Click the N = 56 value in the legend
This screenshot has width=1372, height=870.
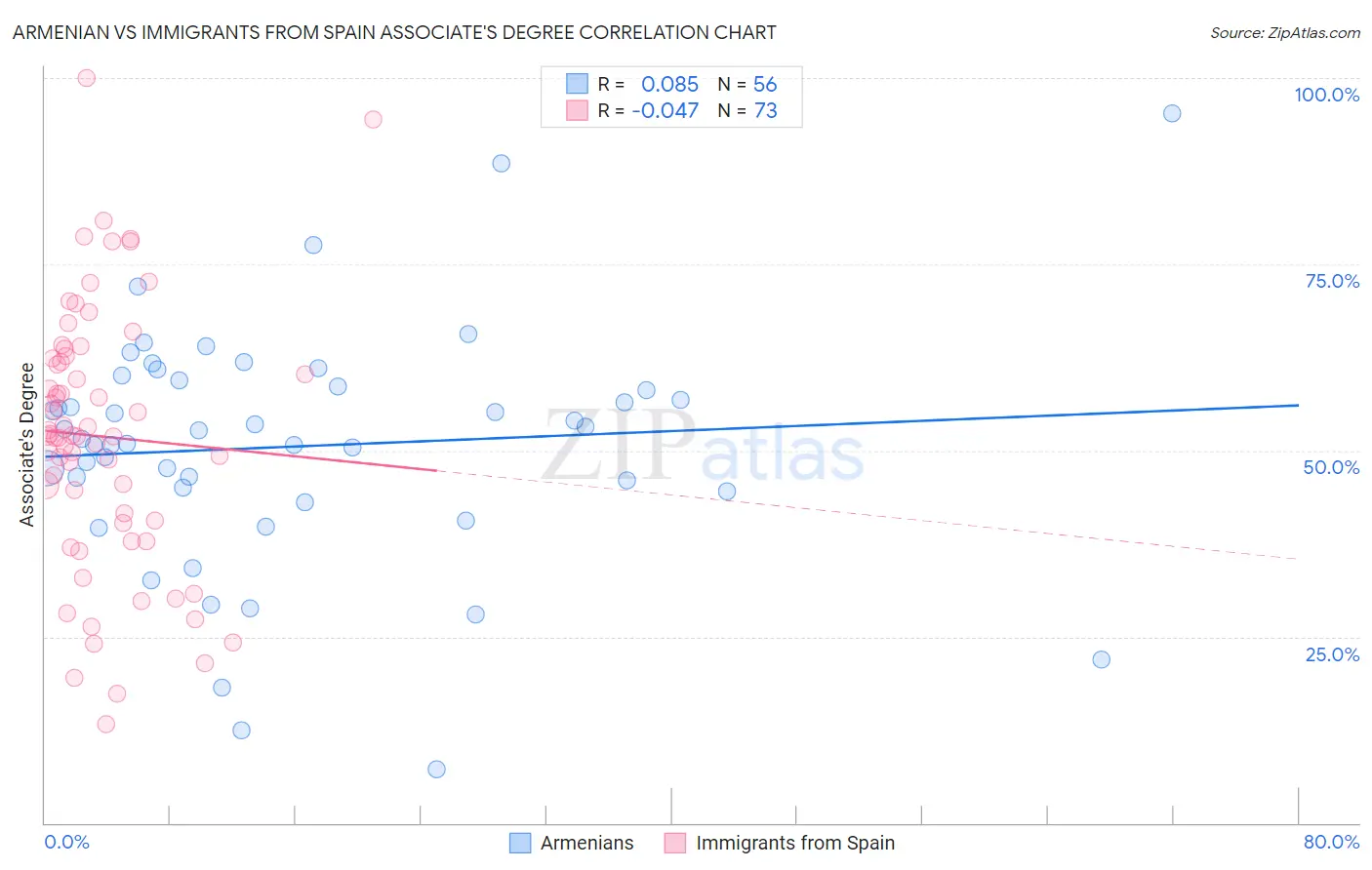[747, 84]
